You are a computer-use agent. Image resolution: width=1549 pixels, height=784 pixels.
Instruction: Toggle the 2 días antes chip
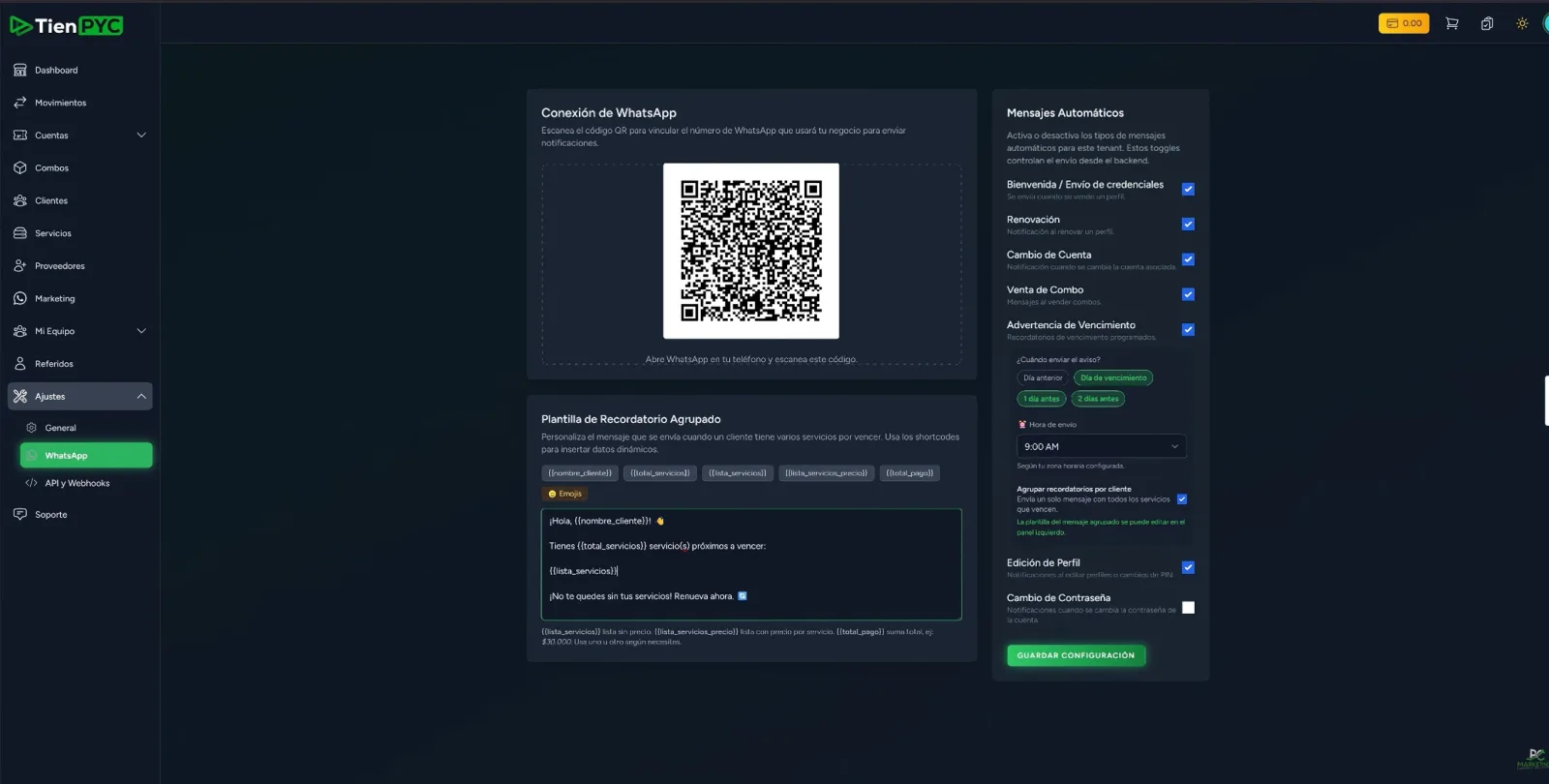coord(1098,399)
